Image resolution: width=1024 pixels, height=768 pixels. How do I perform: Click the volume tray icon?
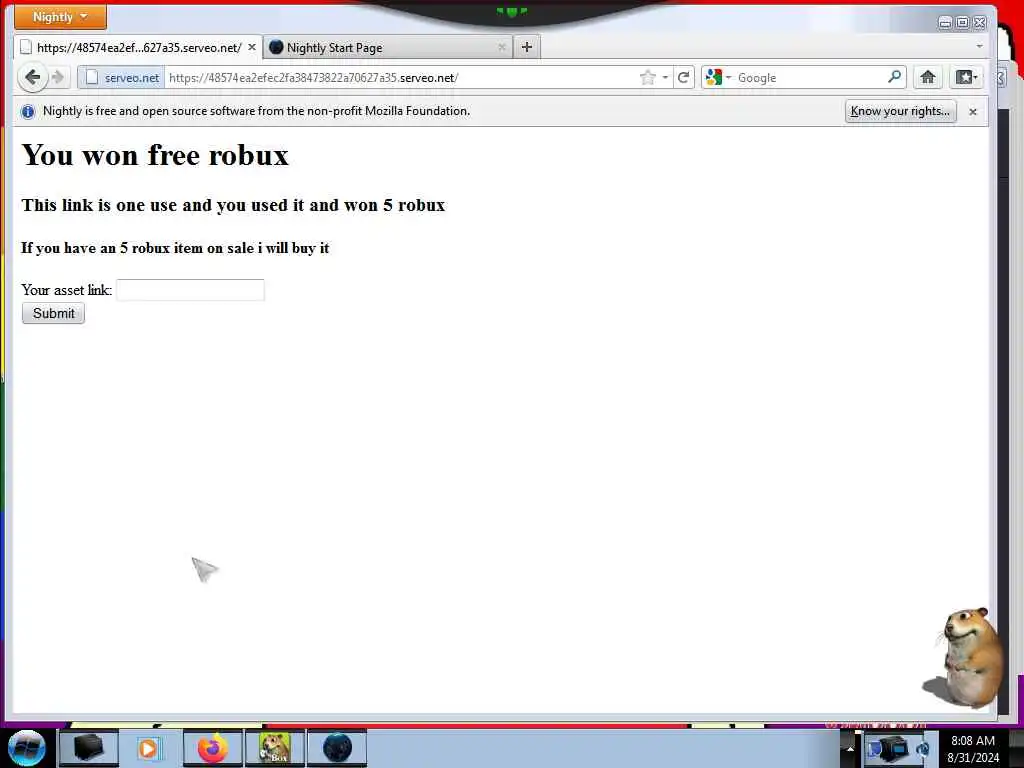[x=923, y=749]
